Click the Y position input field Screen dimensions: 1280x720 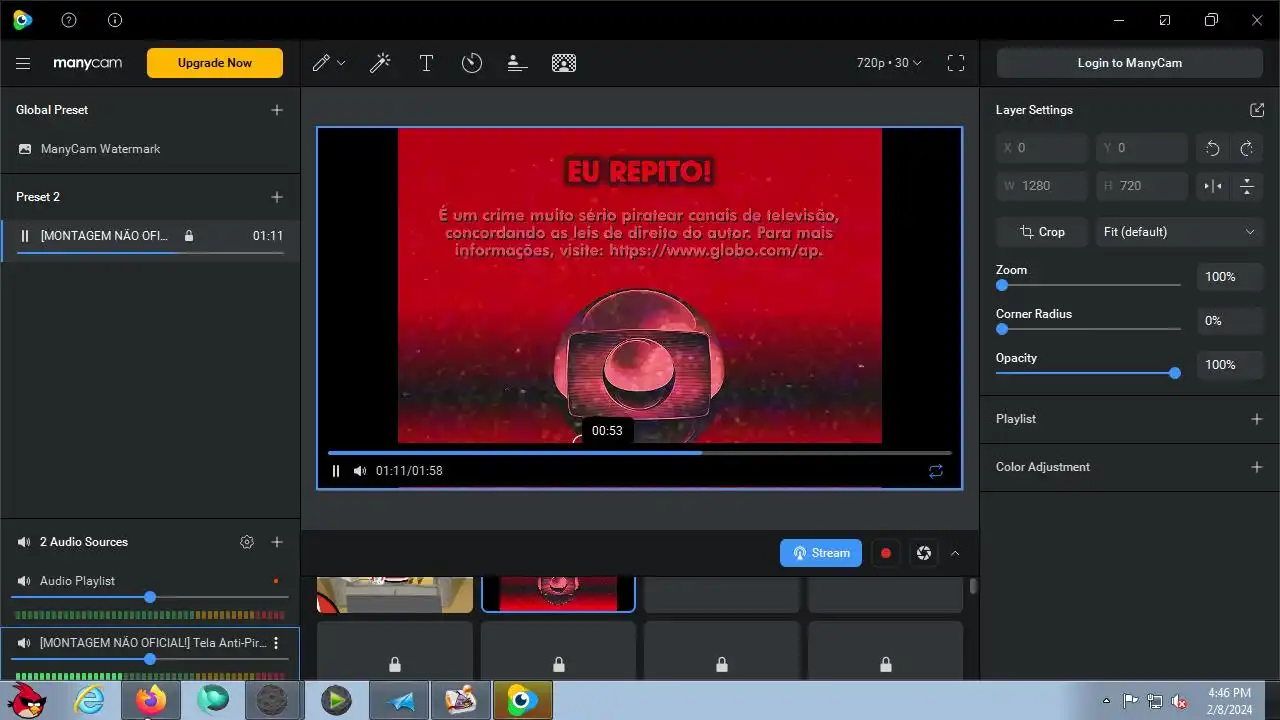tap(1142, 148)
